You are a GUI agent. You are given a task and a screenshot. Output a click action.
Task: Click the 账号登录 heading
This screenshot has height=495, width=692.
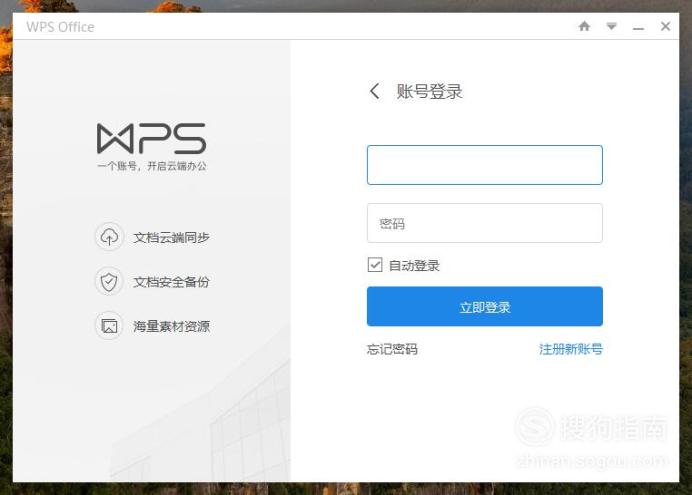[x=429, y=92]
